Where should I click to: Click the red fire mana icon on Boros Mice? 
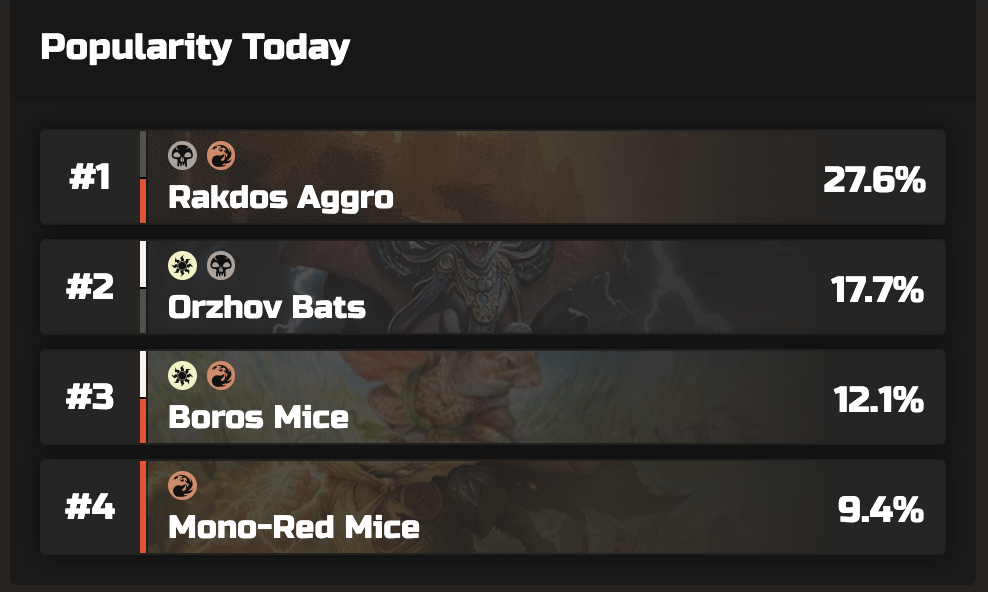pyautogui.click(x=221, y=376)
